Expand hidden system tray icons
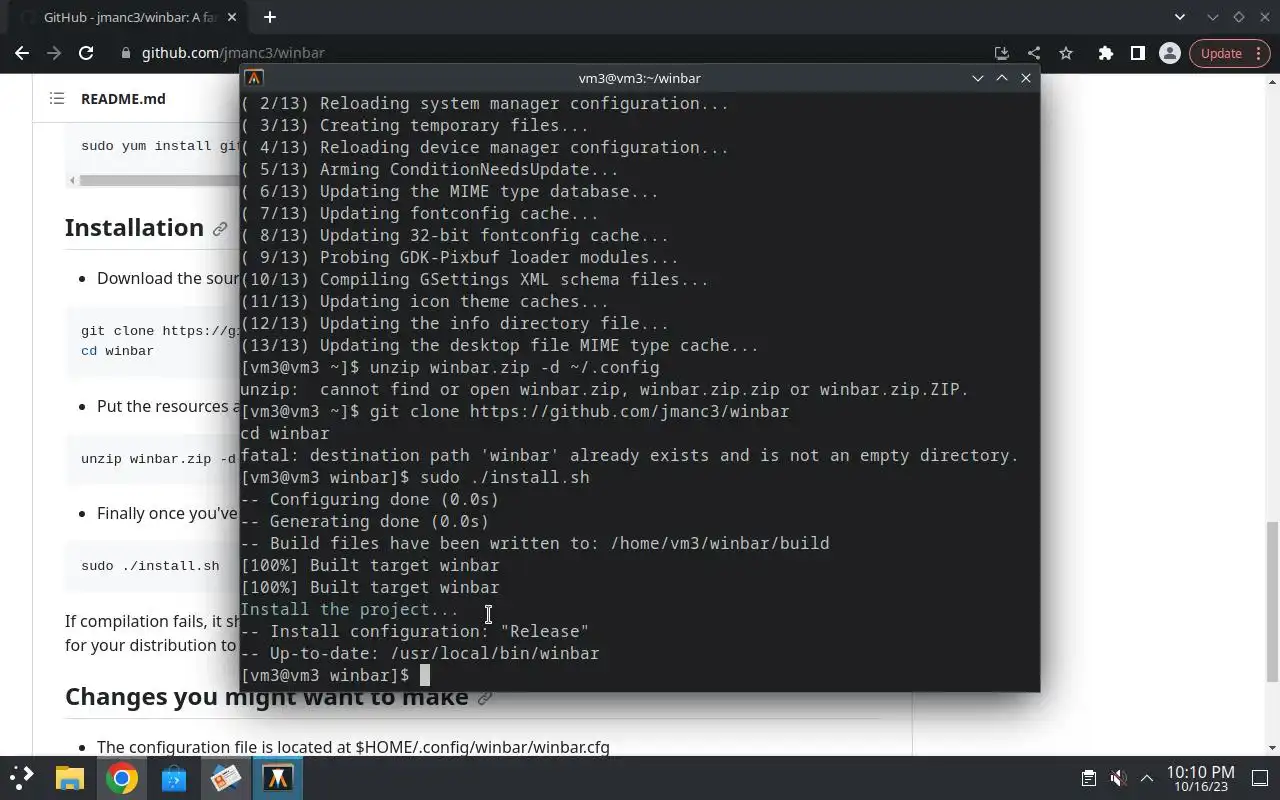The width and height of the screenshot is (1280, 800). 1147,778
